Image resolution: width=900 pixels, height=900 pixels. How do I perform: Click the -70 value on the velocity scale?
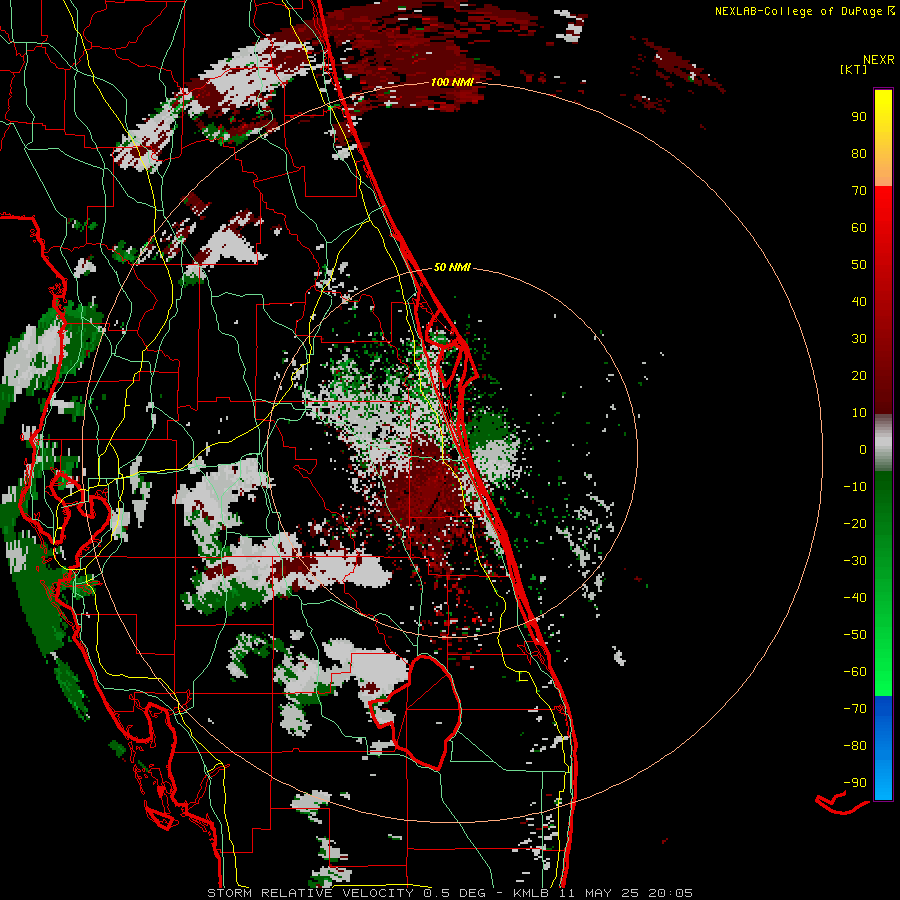click(x=855, y=709)
